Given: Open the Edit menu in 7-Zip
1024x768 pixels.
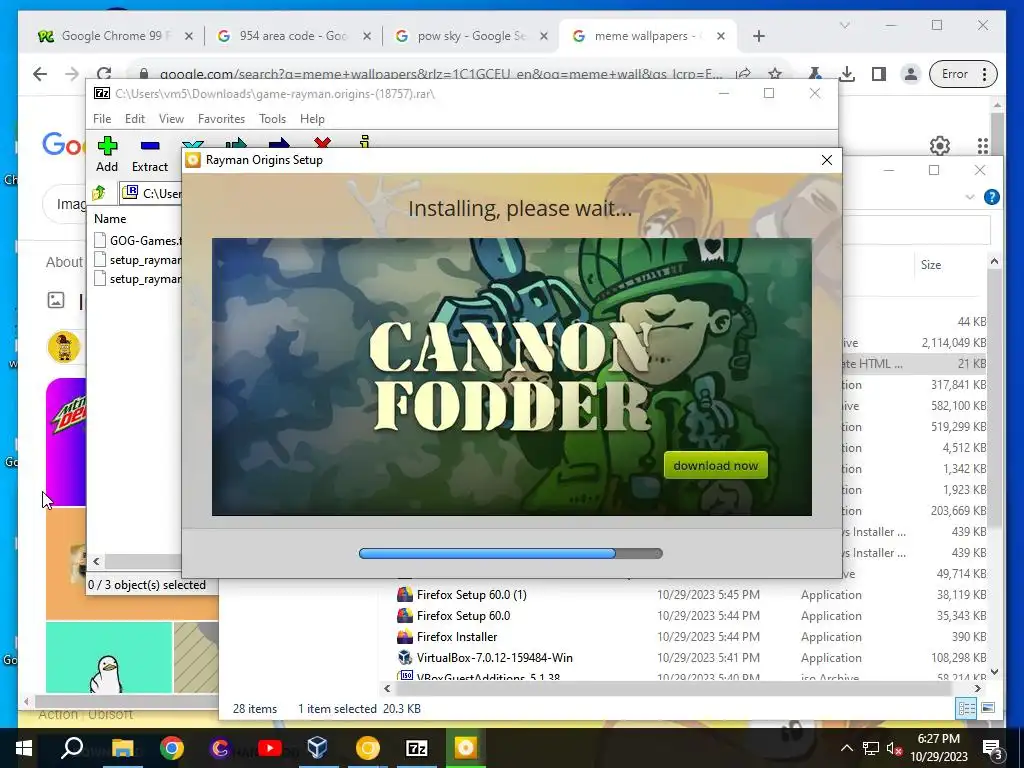Looking at the screenshot, I should [x=135, y=119].
